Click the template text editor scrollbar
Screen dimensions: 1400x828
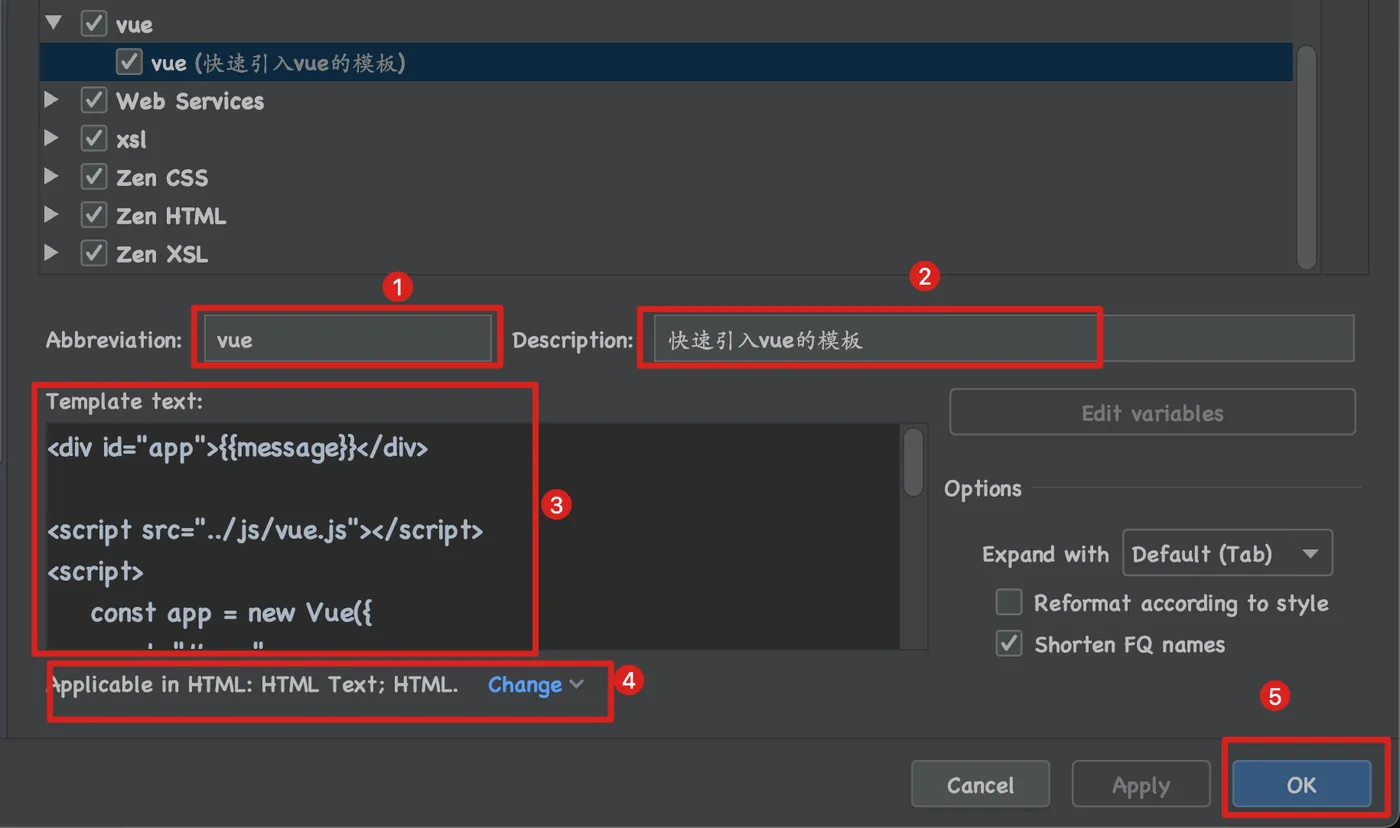[913, 463]
